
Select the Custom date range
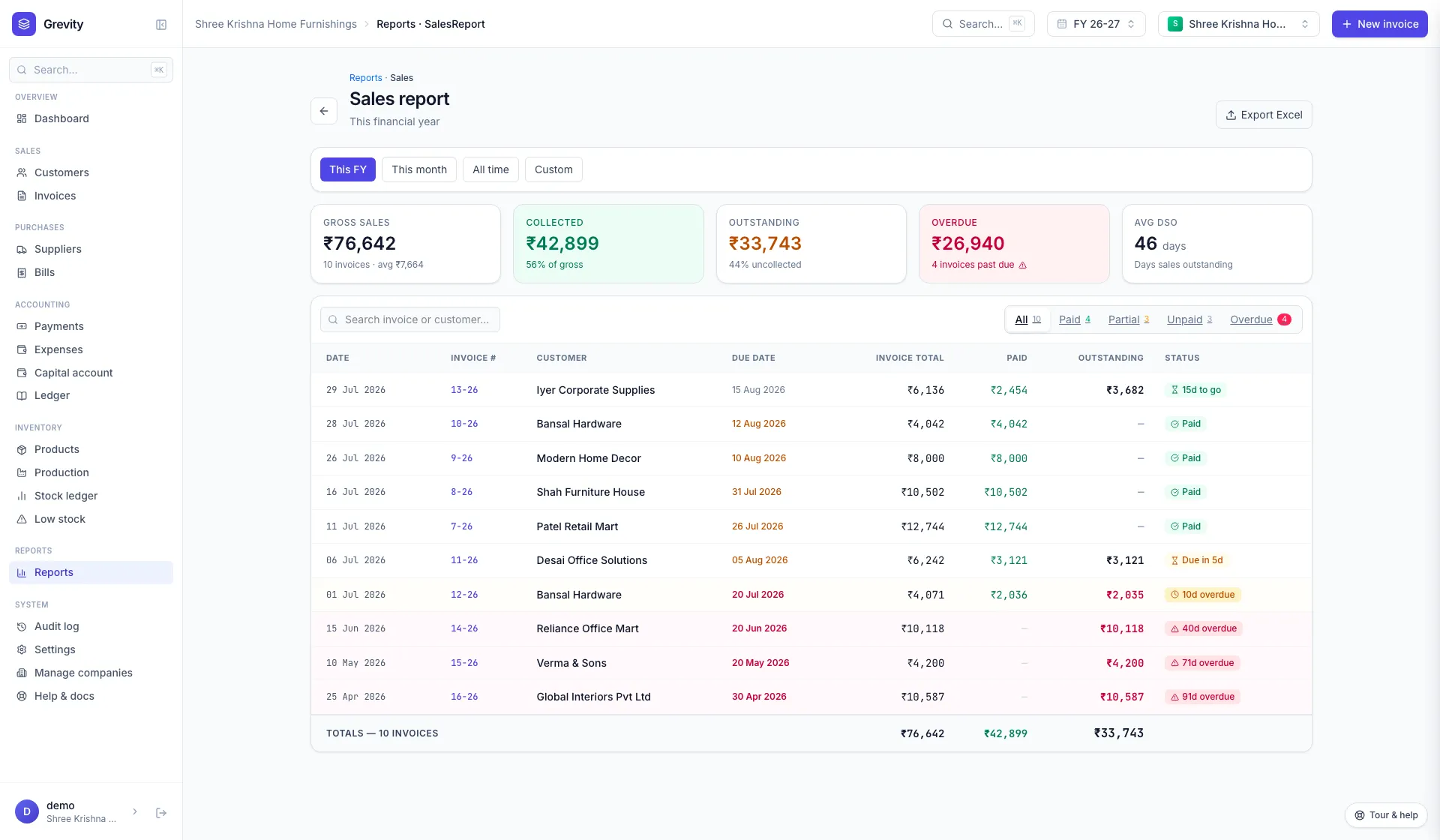click(553, 169)
